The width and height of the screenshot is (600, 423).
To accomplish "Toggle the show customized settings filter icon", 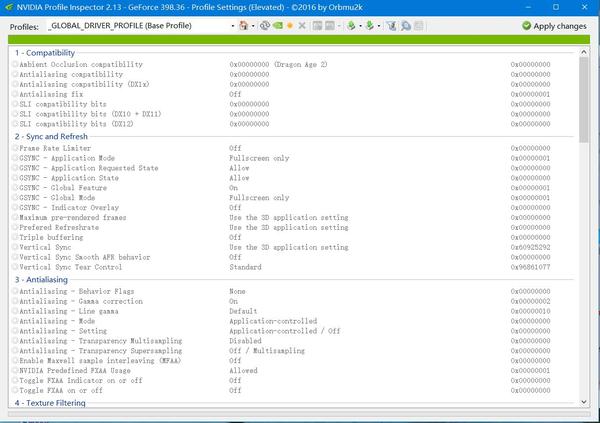I will pyautogui.click(x=391, y=26).
